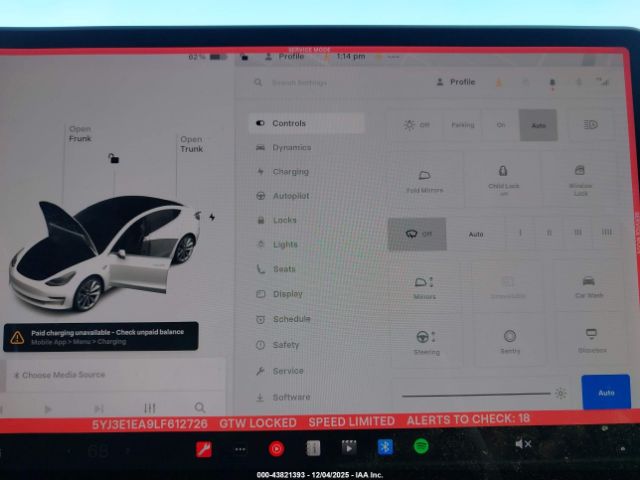Image resolution: width=640 pixels, height=480 pixels.
Task: Toggle Sentry mode
Action: (x=510, y=342)
